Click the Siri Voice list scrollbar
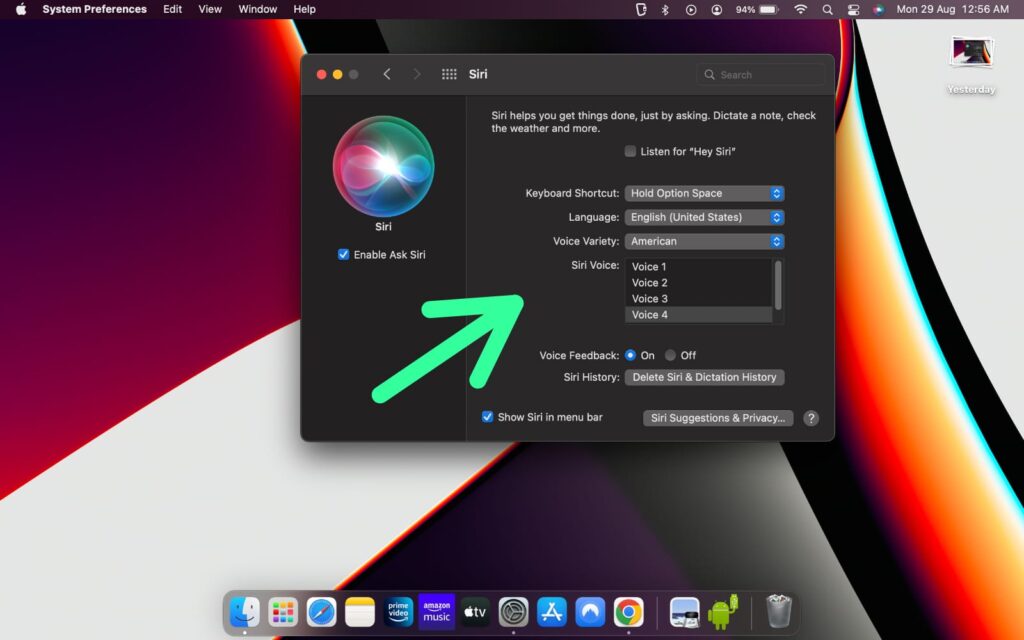 pos(778,285)
